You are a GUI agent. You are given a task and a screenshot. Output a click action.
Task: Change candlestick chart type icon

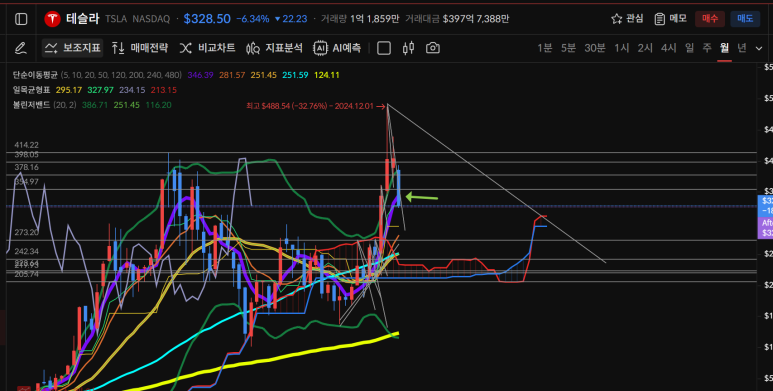408,48
